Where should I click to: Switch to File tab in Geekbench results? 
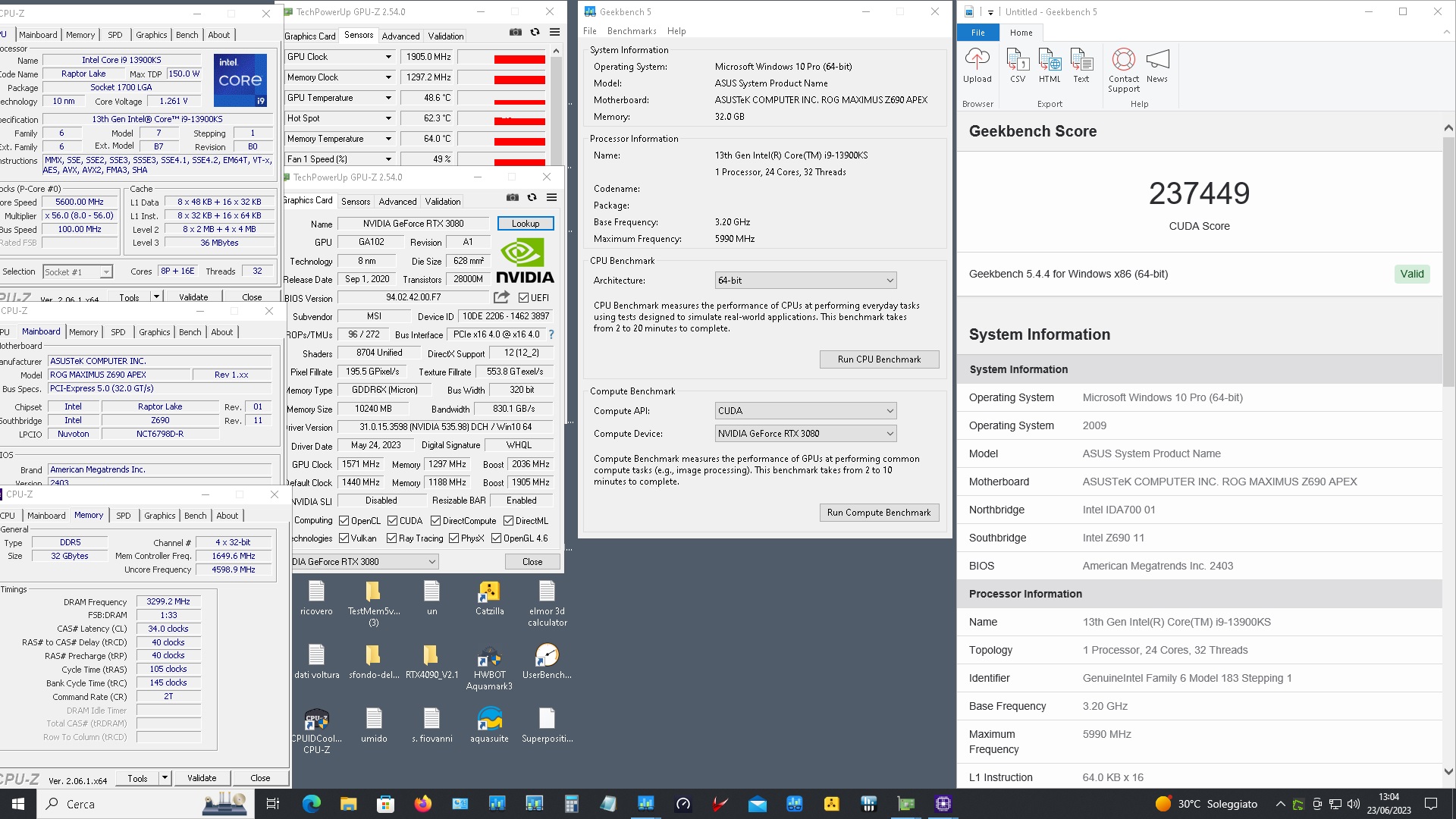click(978, 33)
